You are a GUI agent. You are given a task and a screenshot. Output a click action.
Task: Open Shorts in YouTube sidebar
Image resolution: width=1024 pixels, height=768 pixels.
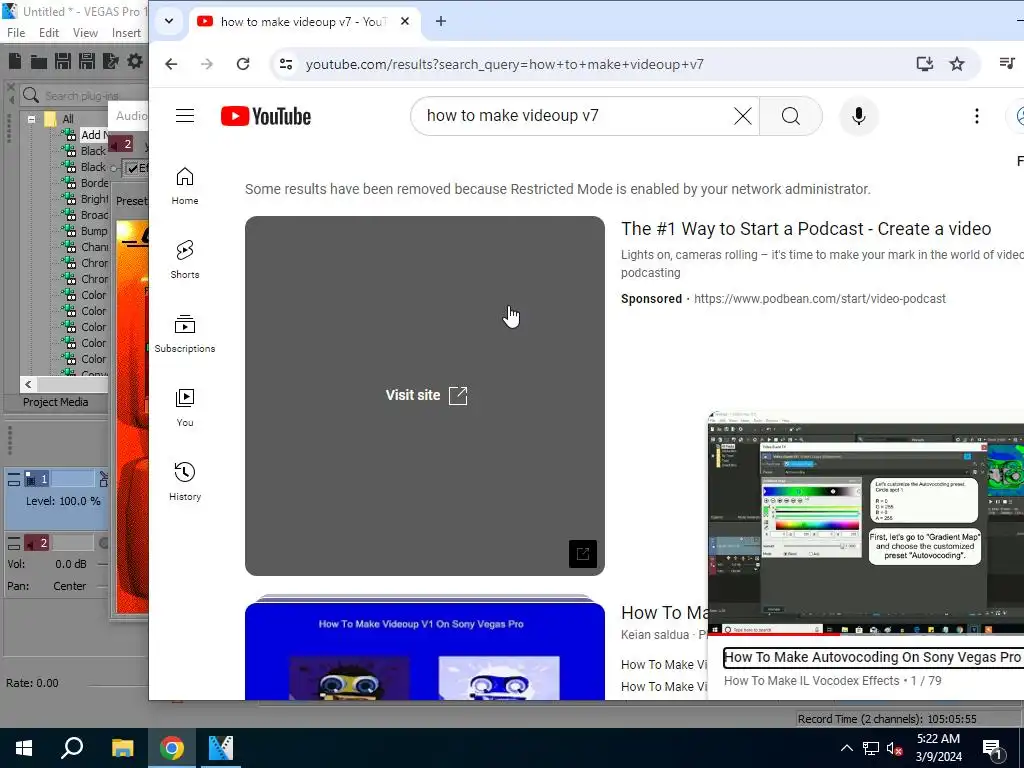click(x=185, y=260)
